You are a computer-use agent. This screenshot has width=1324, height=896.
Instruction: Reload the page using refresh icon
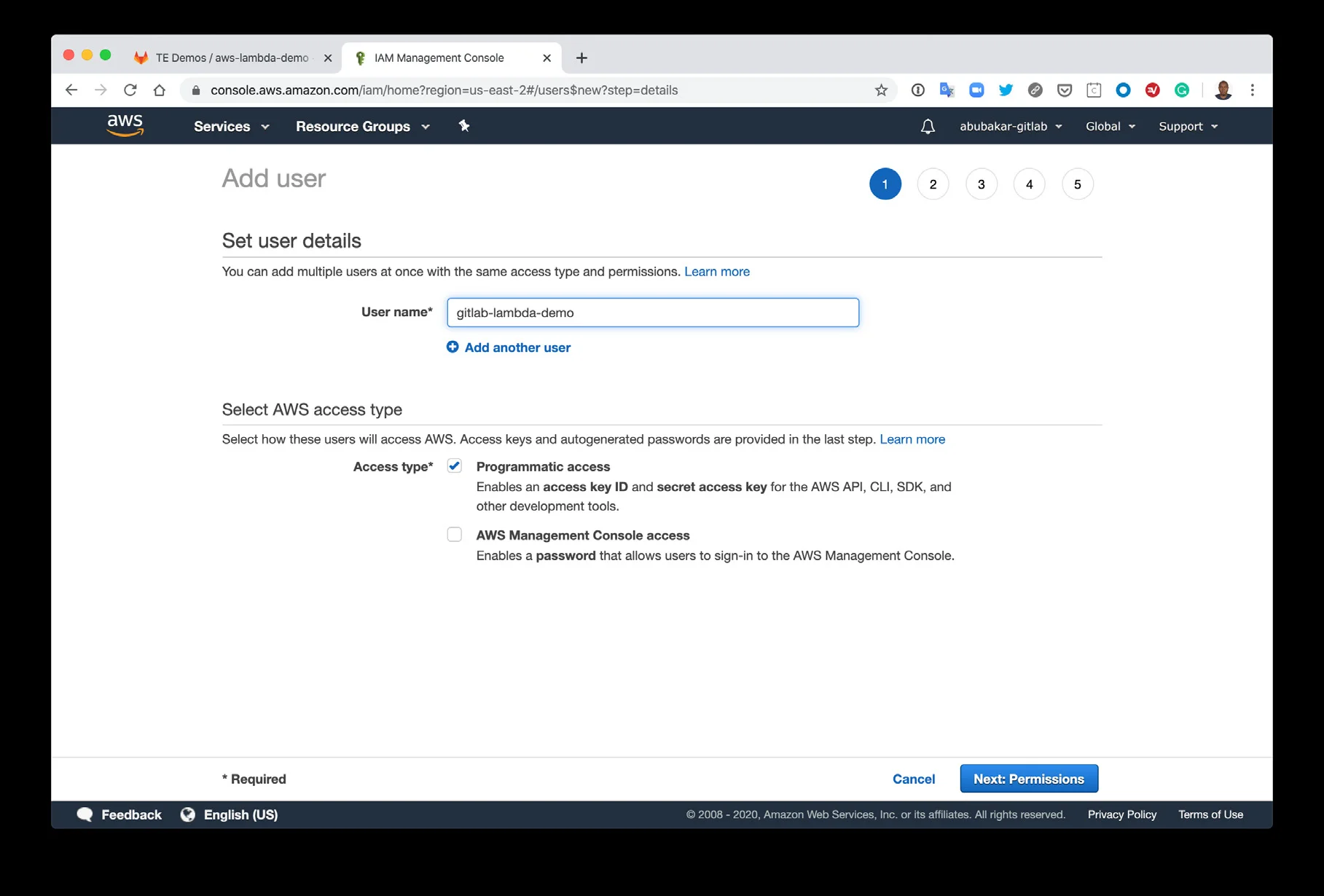click(130, 90)
